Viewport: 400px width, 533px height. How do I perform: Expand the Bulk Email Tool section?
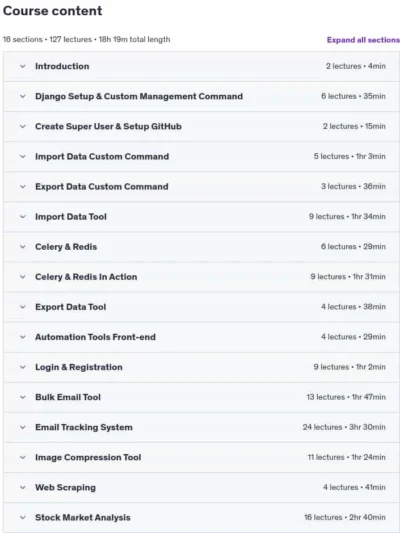pos(202,397)
